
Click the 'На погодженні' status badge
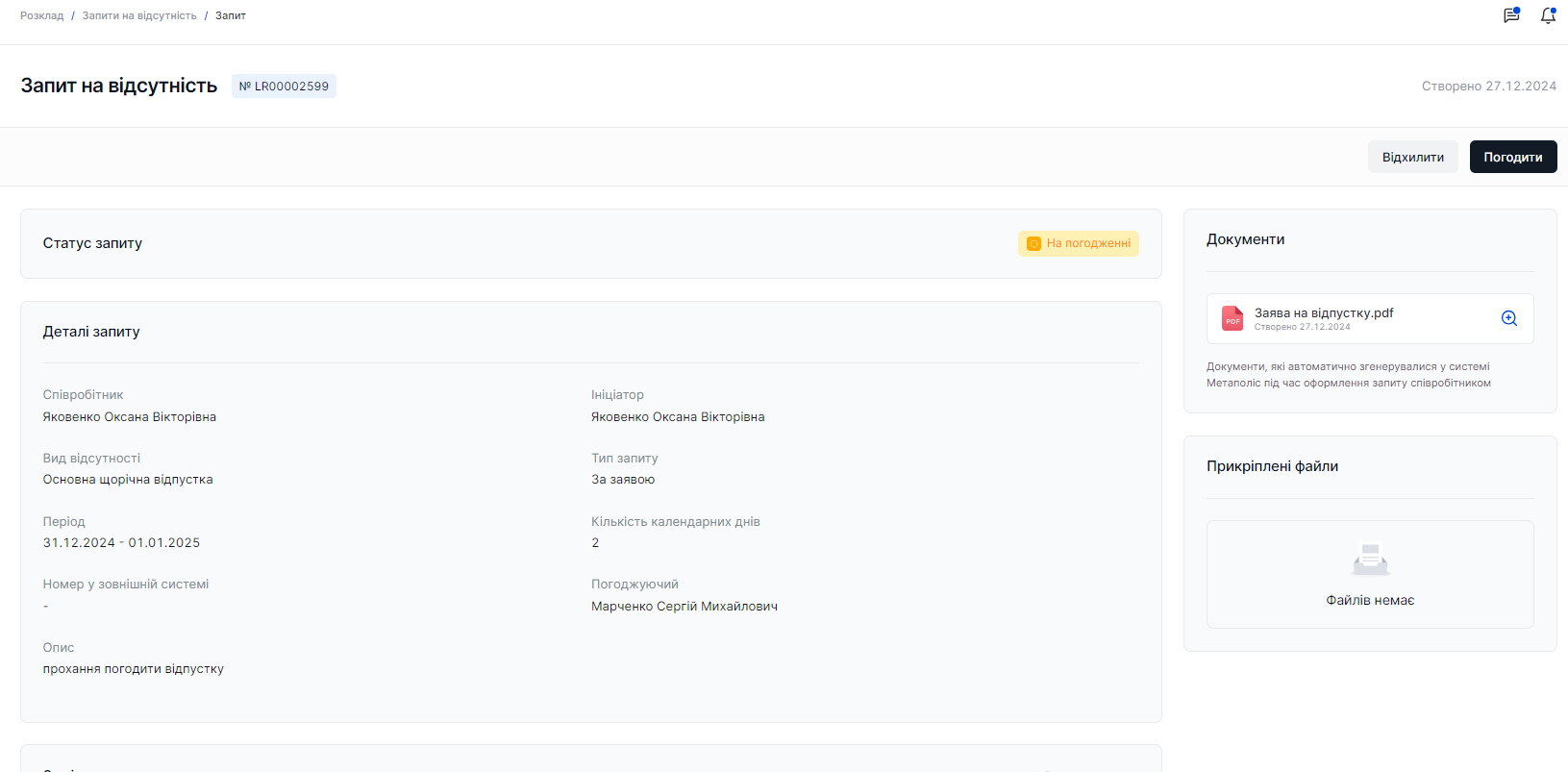tap(1079, 243)
